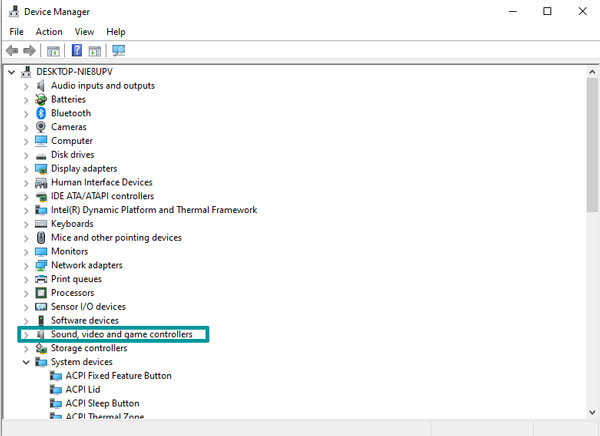Select the System devices label
The width and height of the screenshot is (600, 436).
[x=82, y=362]
